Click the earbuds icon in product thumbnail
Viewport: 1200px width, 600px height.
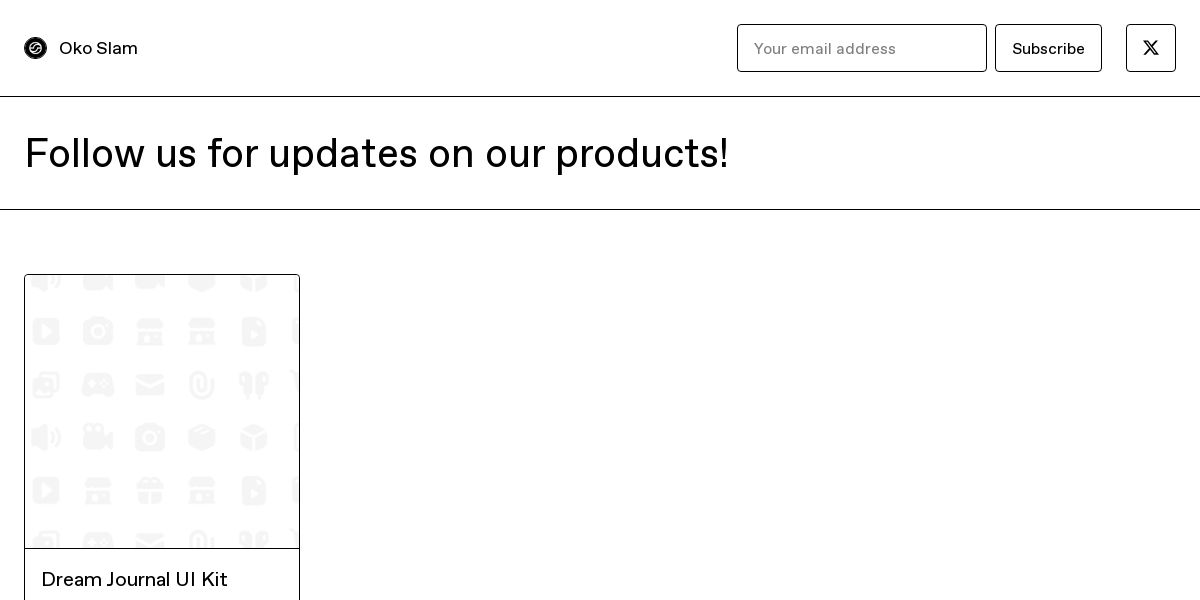[254, 384]
